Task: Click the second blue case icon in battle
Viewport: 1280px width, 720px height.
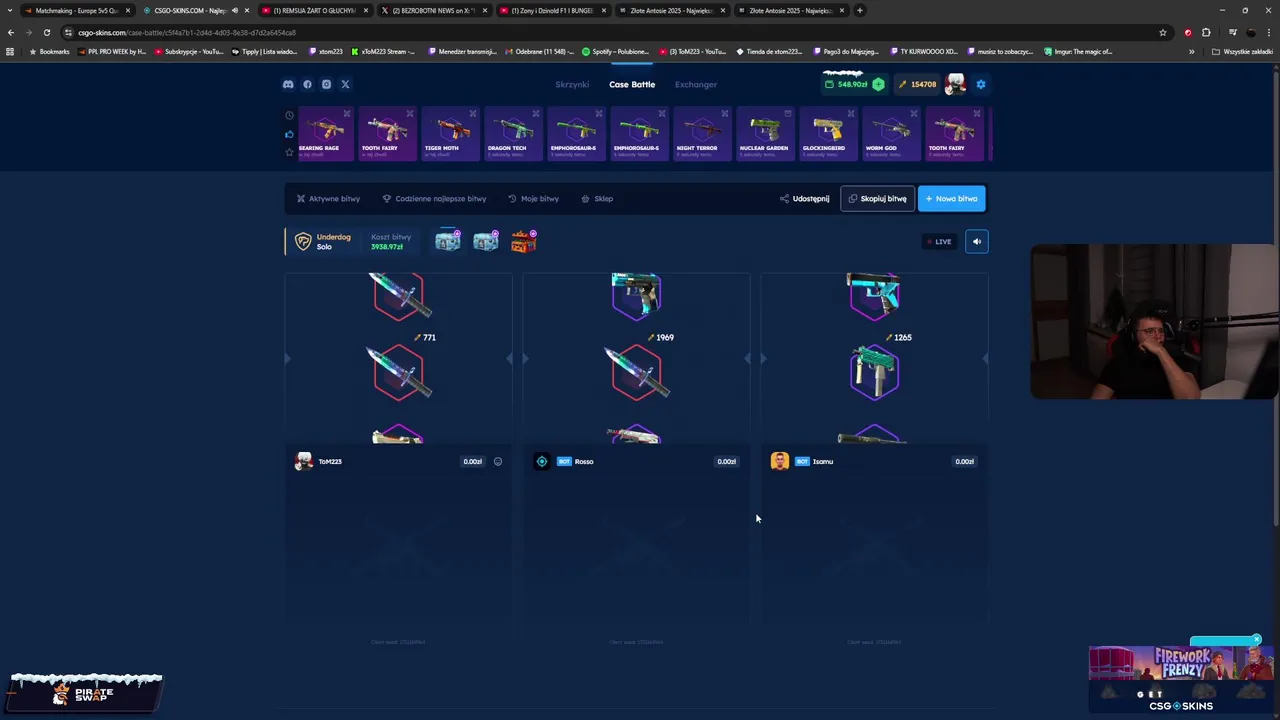Action: point(485,241)
